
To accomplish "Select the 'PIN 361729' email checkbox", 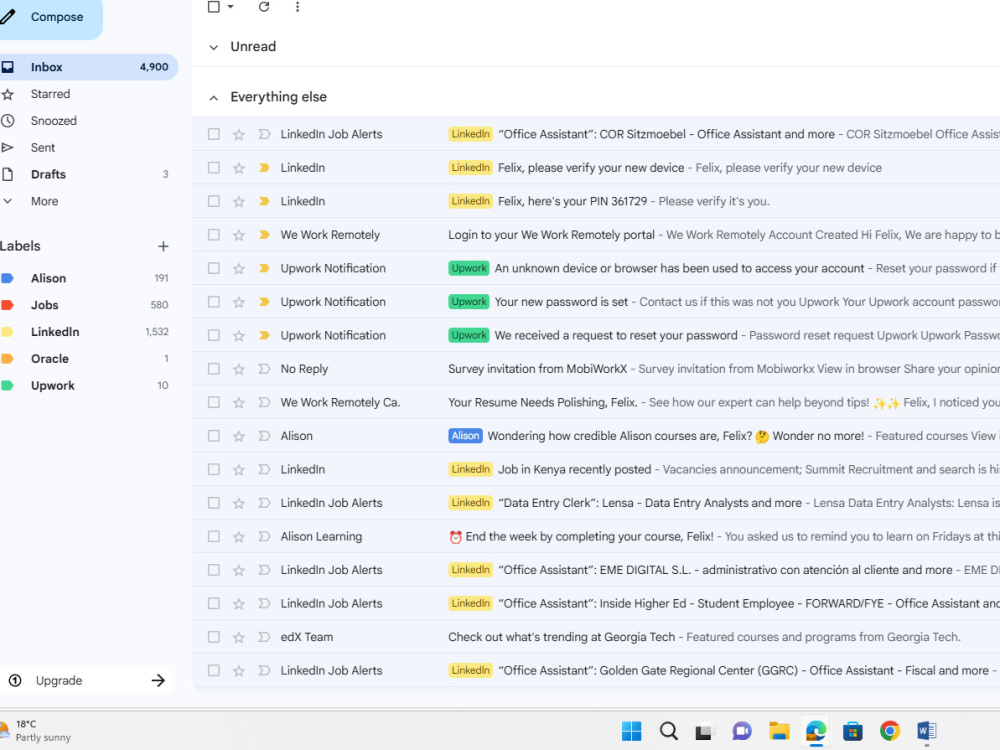I will 214,201.
